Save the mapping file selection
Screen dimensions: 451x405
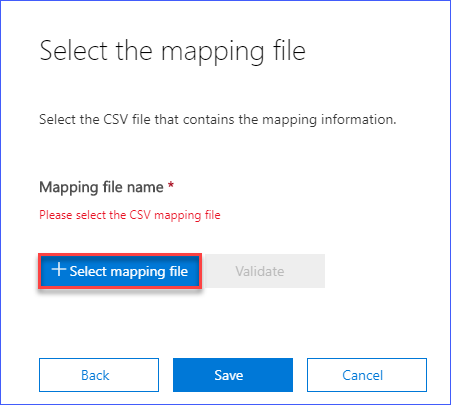[233, 375]
